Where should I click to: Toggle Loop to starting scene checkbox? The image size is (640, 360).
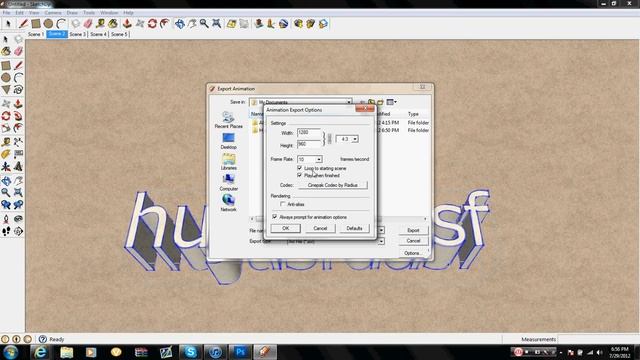pyautogui.click(x=300, y=168)
